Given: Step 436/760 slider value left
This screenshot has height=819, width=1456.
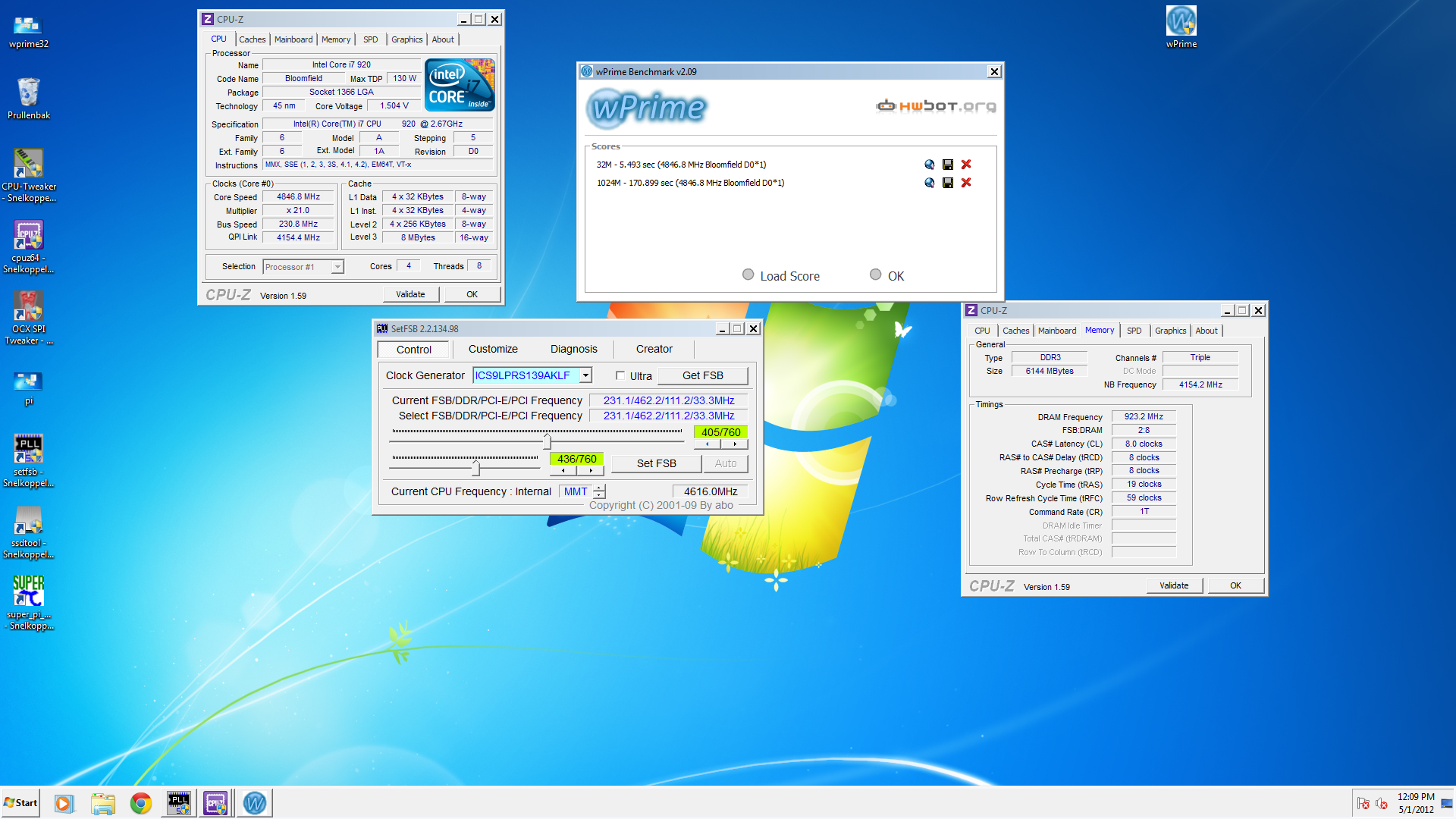Looking at the screenshot, I should click(563, 471).
